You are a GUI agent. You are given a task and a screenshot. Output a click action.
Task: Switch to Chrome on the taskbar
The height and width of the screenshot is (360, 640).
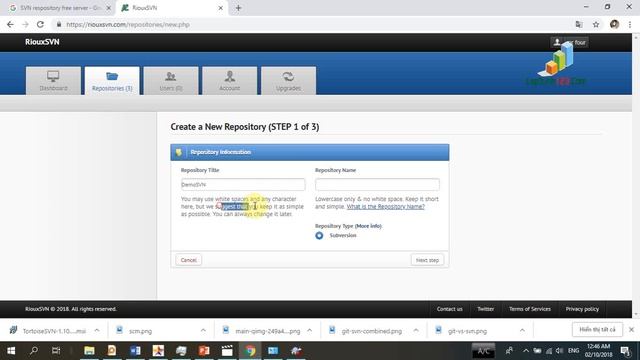(250, 351)
